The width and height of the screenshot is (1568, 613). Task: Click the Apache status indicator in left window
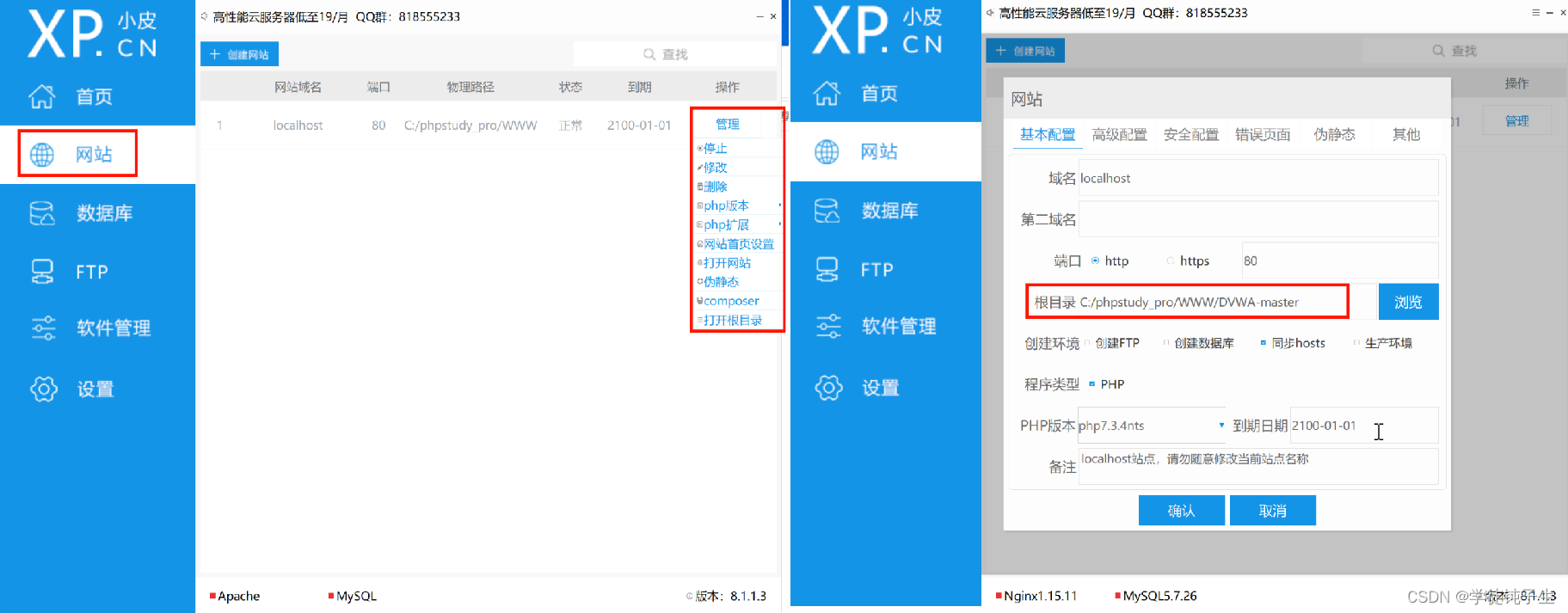tap(235, 596)
